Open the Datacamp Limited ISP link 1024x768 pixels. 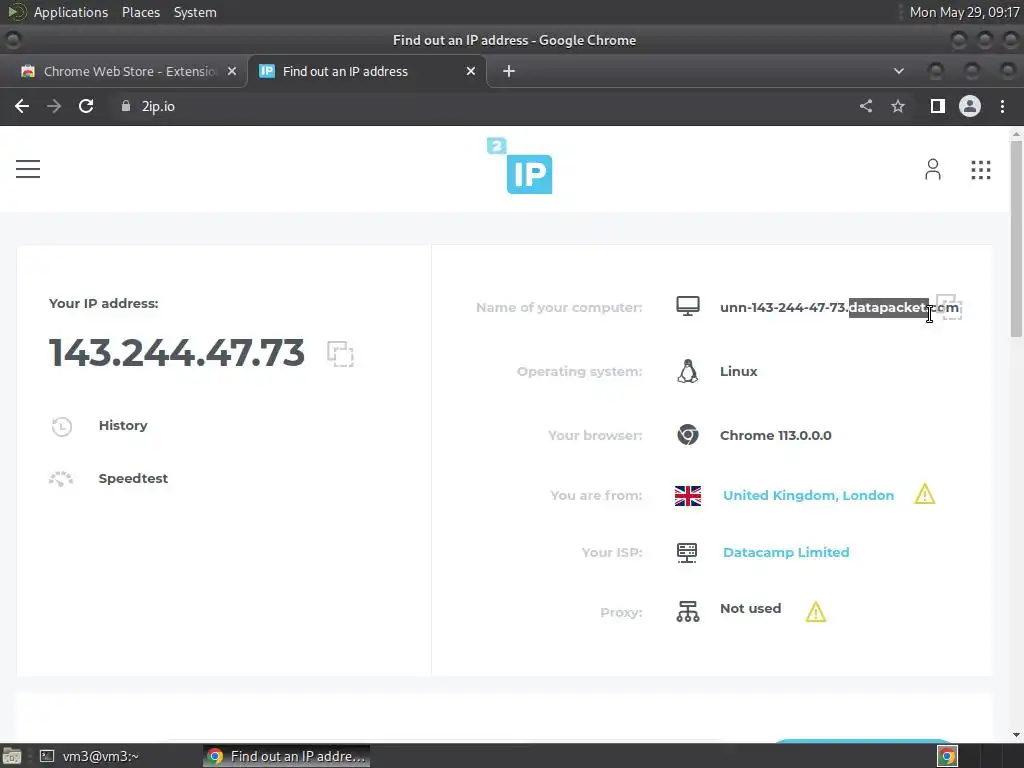786,552
